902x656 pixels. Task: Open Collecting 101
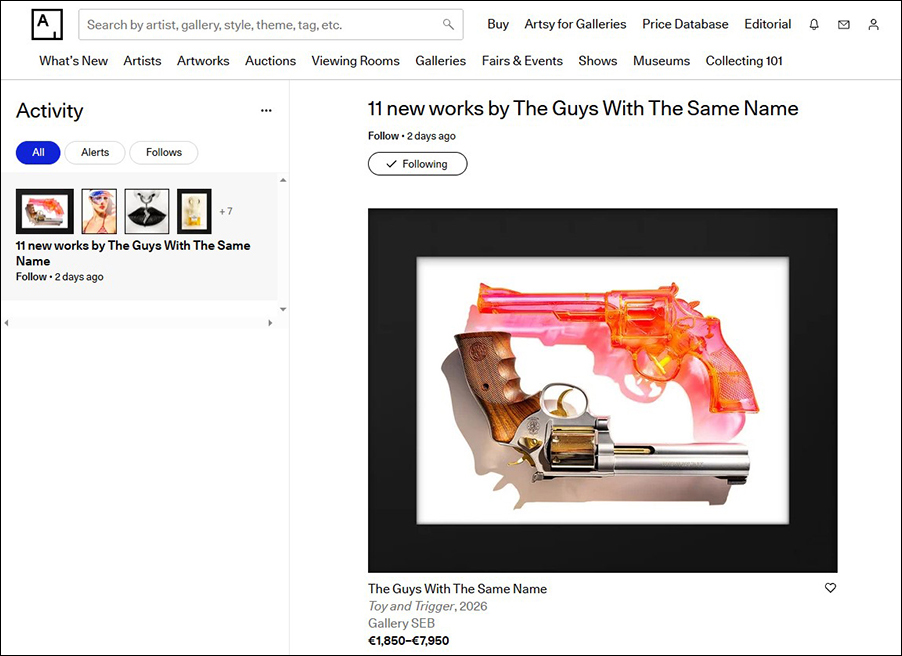(744, 61)
